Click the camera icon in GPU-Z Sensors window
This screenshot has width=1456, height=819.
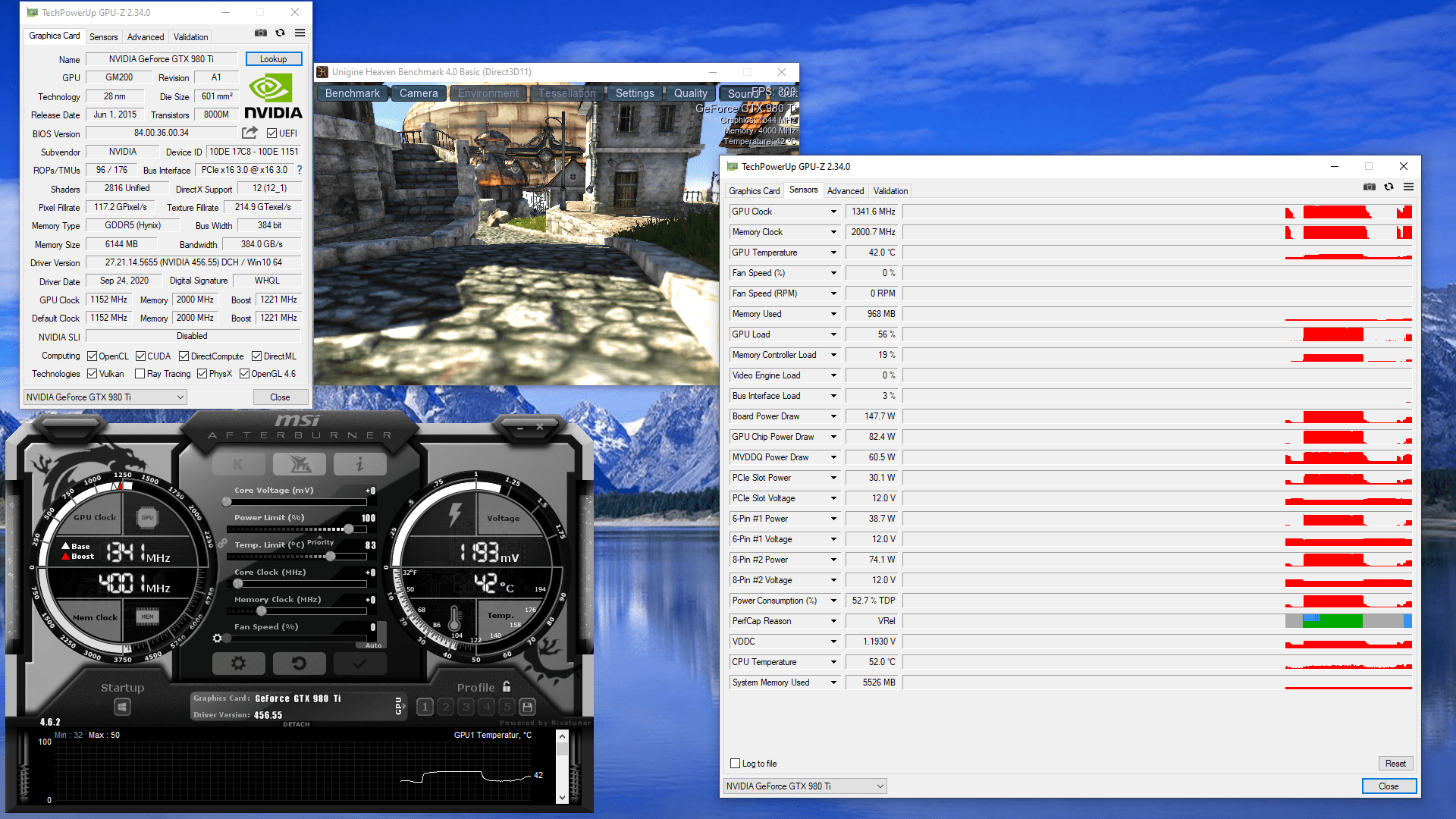click(1370, 187)
